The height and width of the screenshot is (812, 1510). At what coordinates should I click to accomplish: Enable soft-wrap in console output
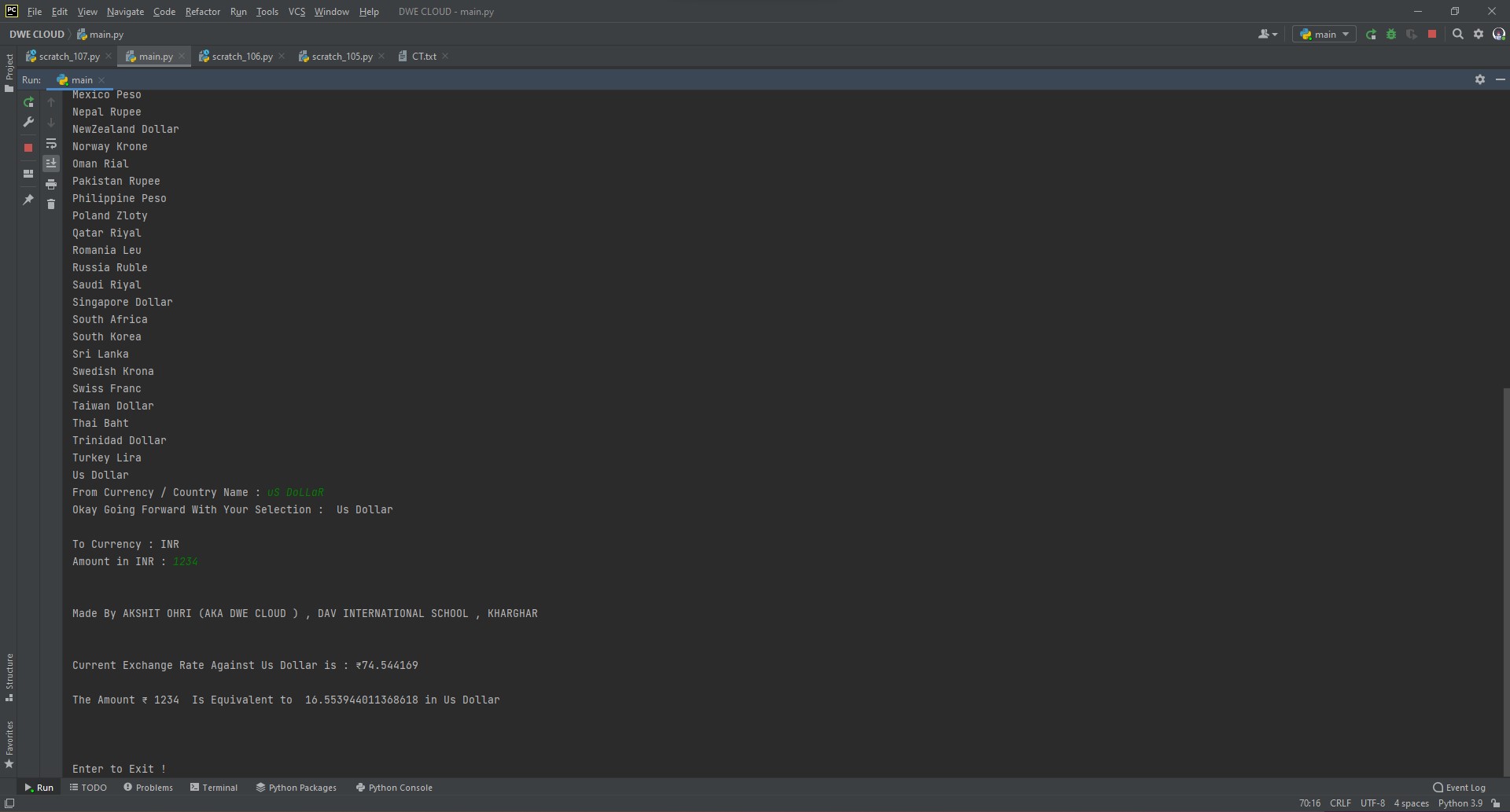(x=51, y=144)
